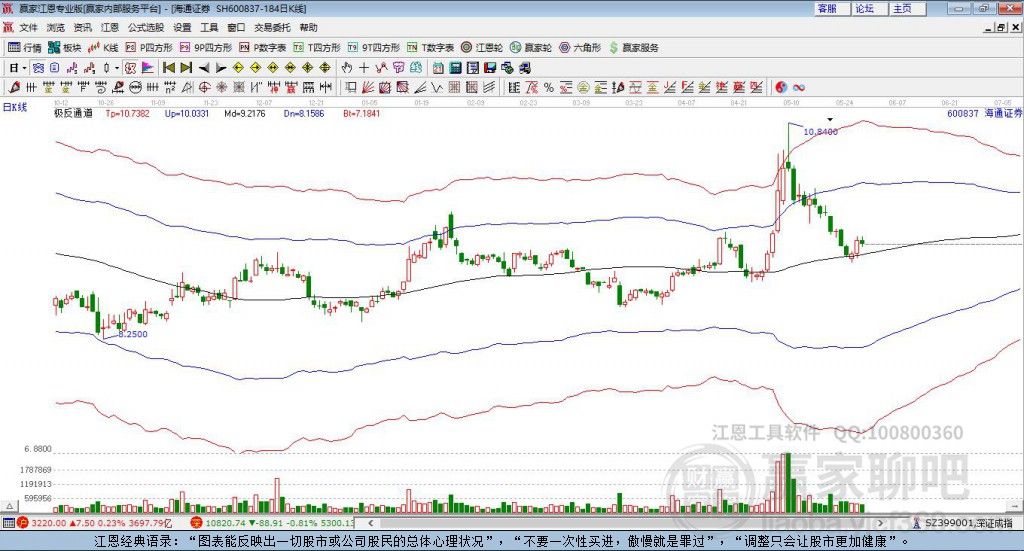Jump to first K-line with skip-back arrow
Image resolution: width=1024 pixels, height=551 pixels.
pyautogui.click(x=169, y=67)
